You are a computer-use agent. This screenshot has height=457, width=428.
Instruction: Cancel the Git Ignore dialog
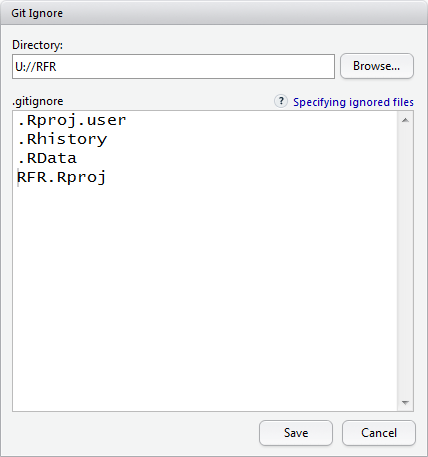[379, 433]
